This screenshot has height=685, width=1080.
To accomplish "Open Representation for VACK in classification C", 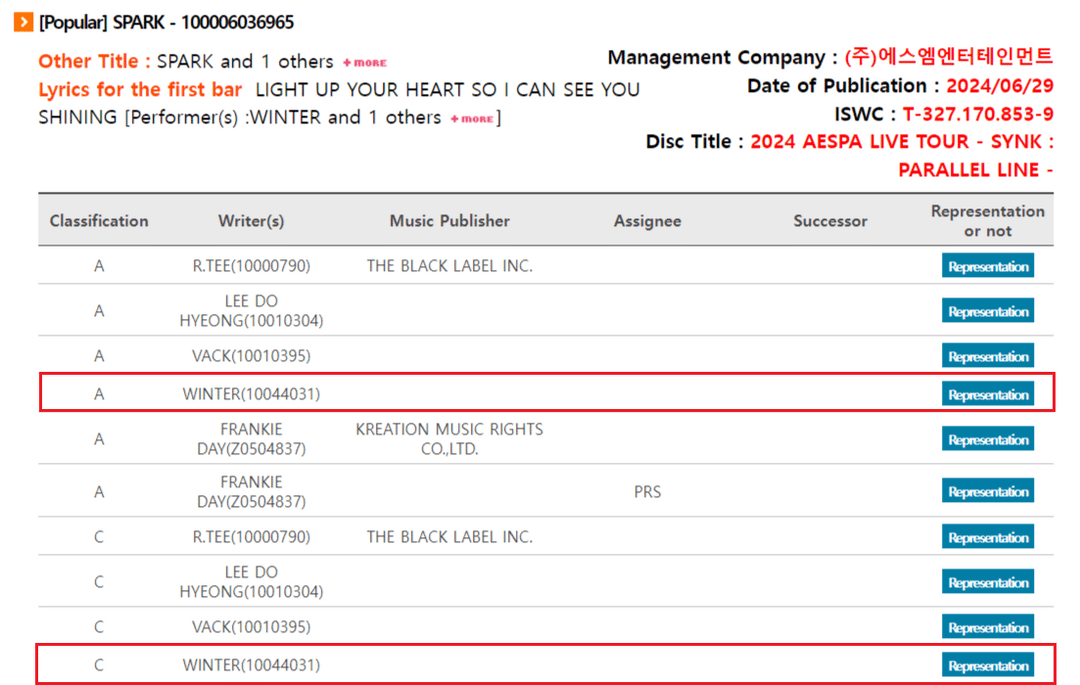I will pyautogui.click(x=987, y=627).
